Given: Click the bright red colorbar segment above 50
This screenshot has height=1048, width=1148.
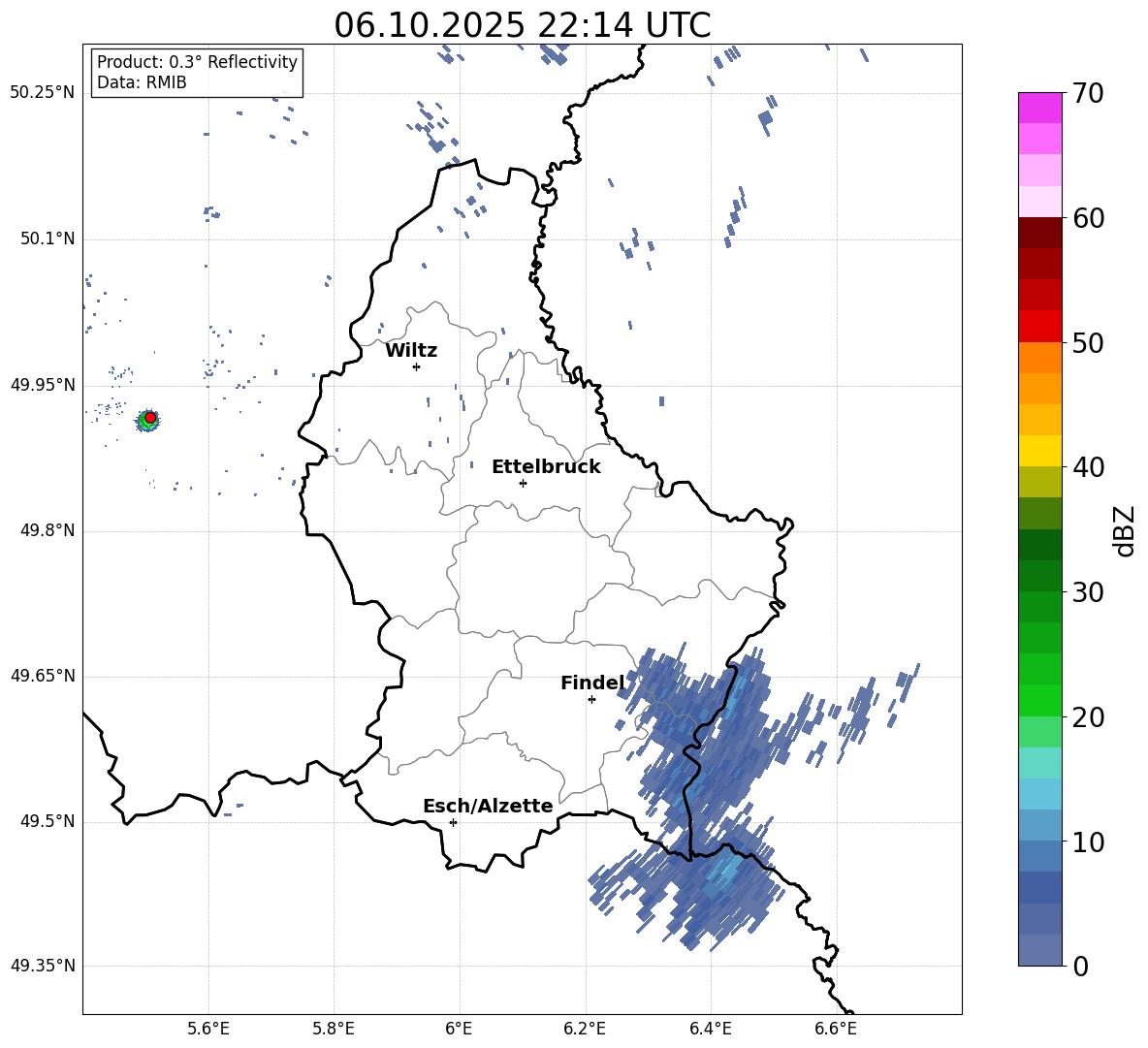Looking at the screenshot, I should click(x=1039, y=327).
